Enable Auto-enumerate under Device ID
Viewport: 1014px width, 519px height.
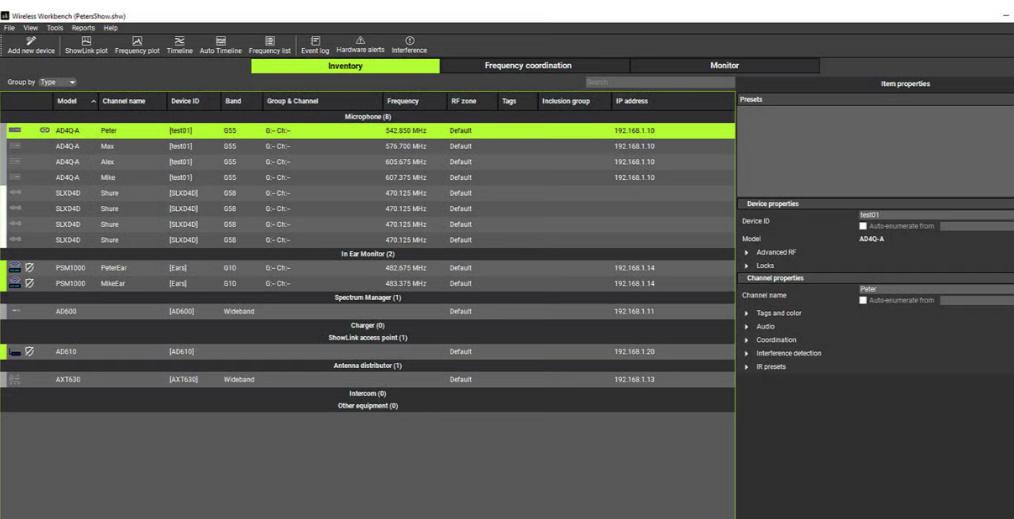click(863, 226)
